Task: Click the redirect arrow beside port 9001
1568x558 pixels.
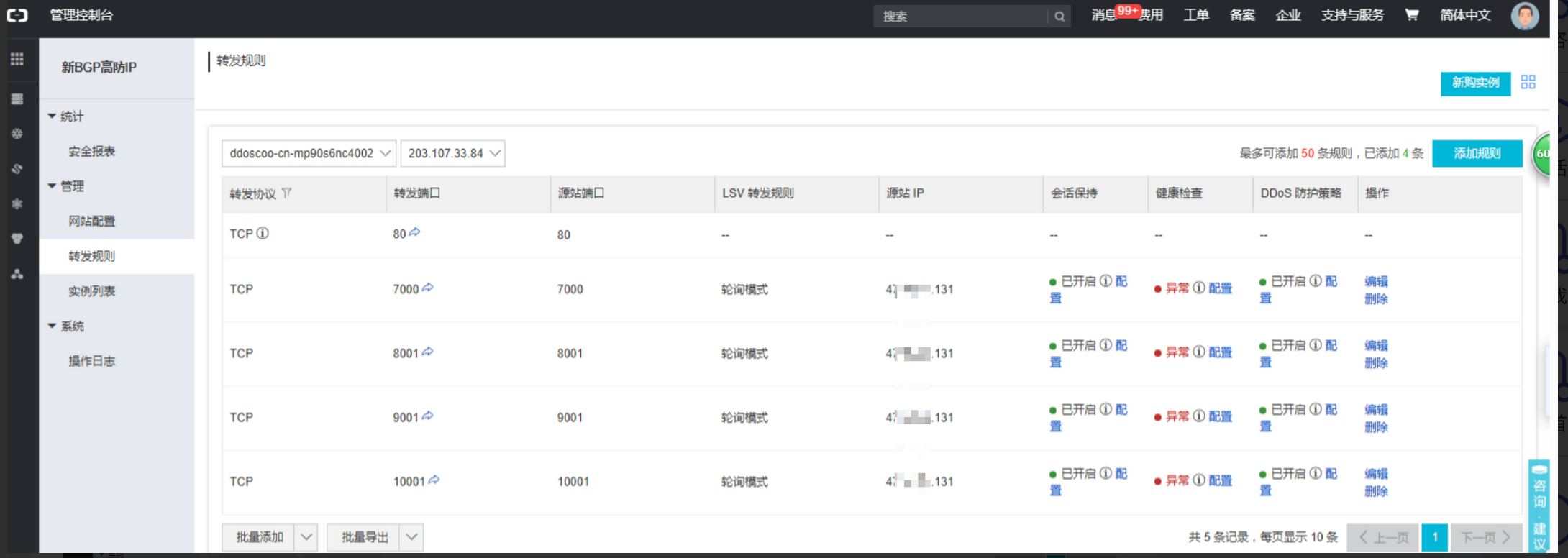Action: click(x=428, y=416)
